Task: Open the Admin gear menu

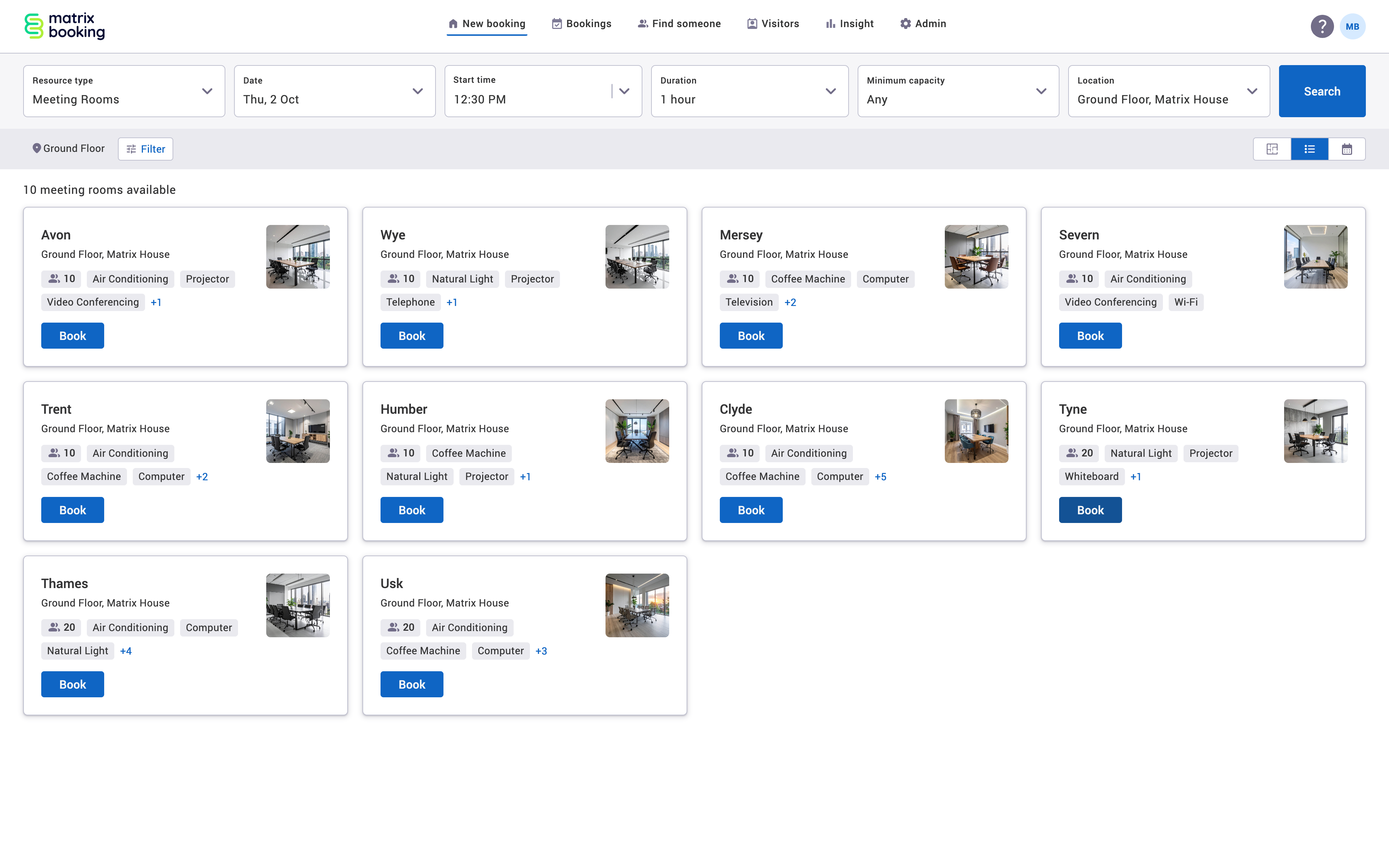Action: click(x=922, y=24)
